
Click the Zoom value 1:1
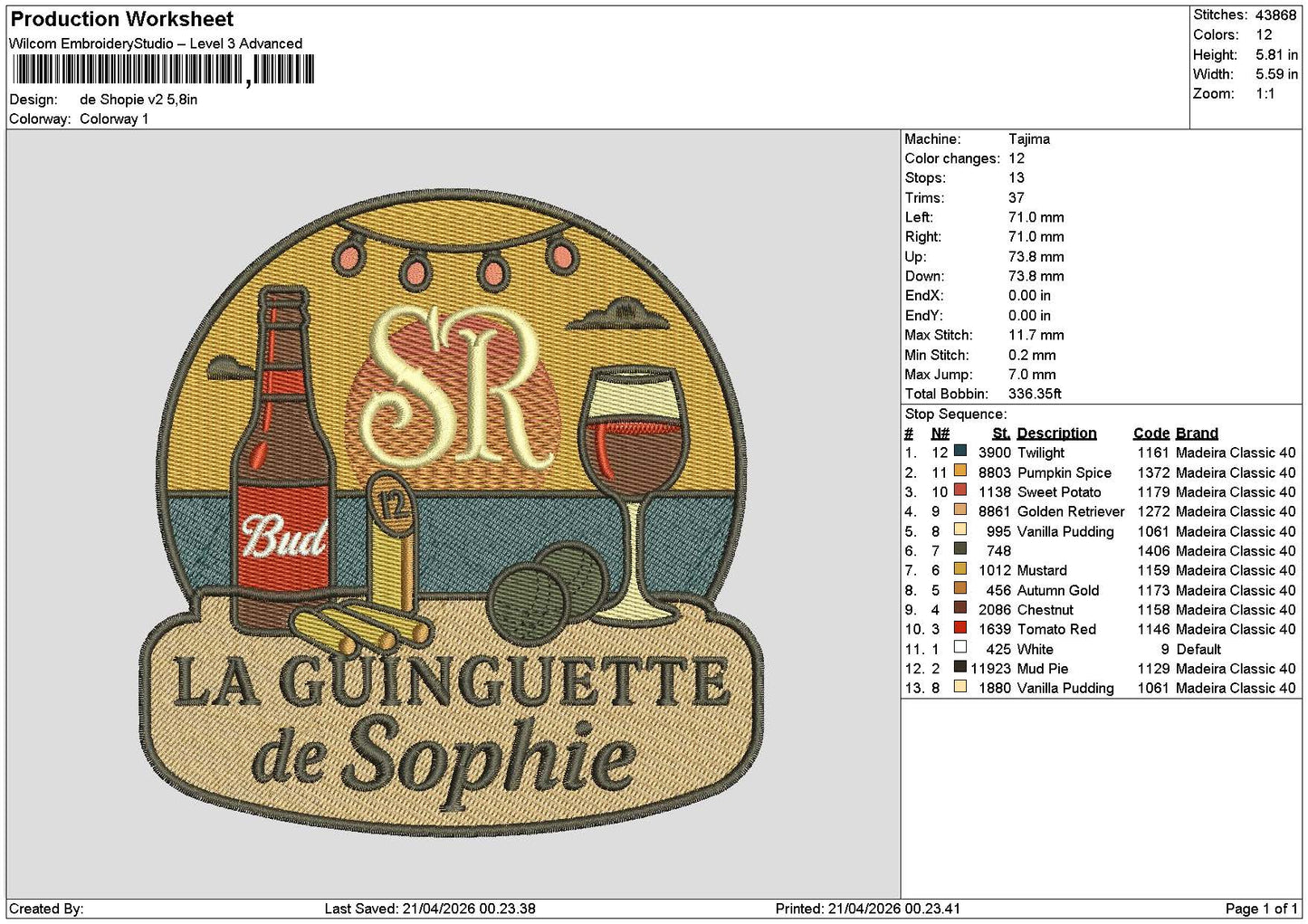(x=1265, y=94)
